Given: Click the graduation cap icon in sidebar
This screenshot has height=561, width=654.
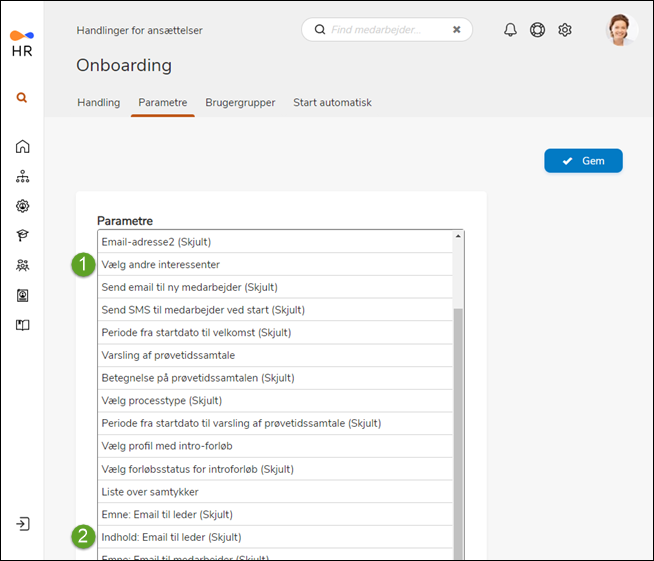Looking at the screenshot, I should pos(22,236).
